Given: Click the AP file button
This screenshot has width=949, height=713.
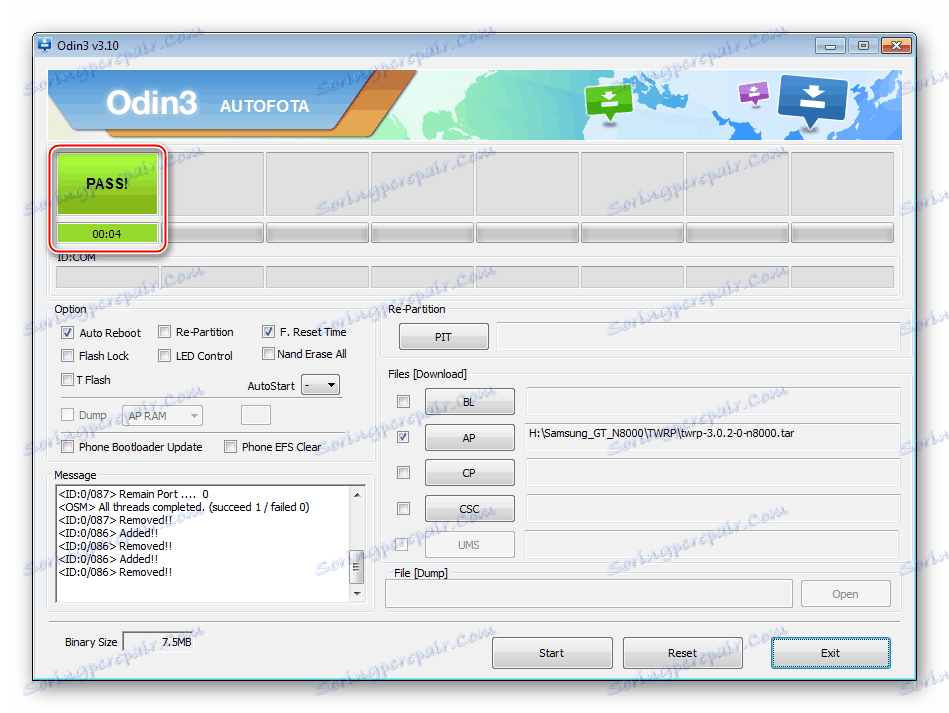Looking at the screenshot, I should [470, 438].
